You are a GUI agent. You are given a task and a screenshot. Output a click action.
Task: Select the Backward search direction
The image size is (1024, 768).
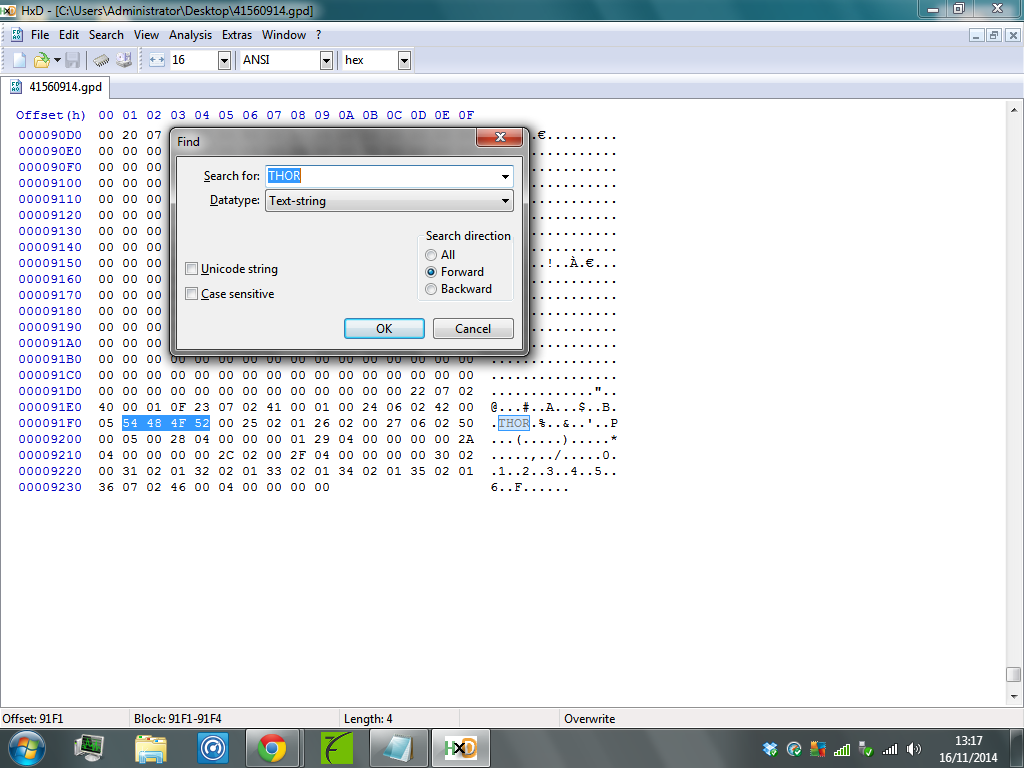pyautogui.click(x=431, y=289)
